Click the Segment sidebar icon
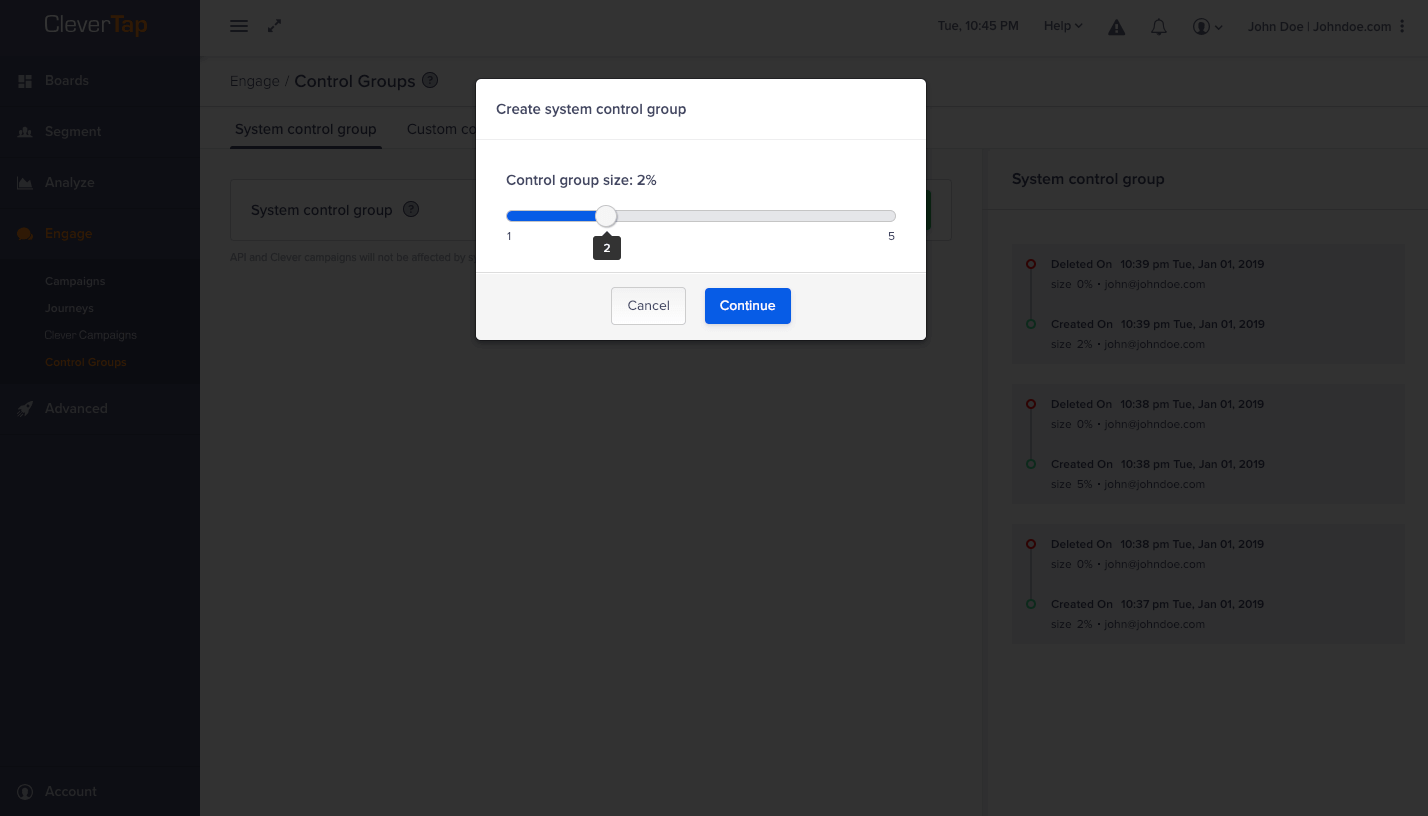 click(25, 132)
